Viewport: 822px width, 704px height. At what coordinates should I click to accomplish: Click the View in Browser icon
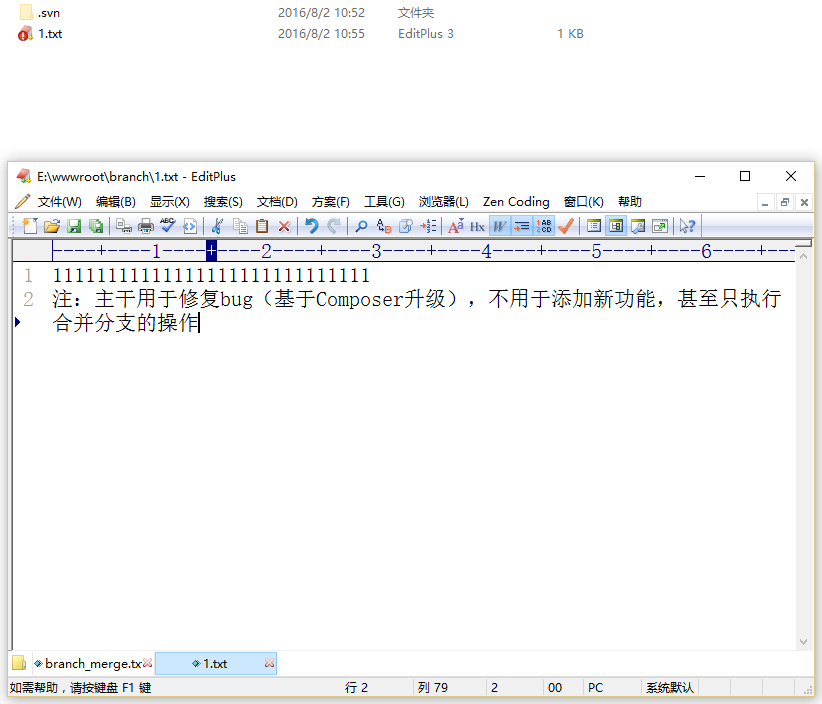click(x=190, y=226)
